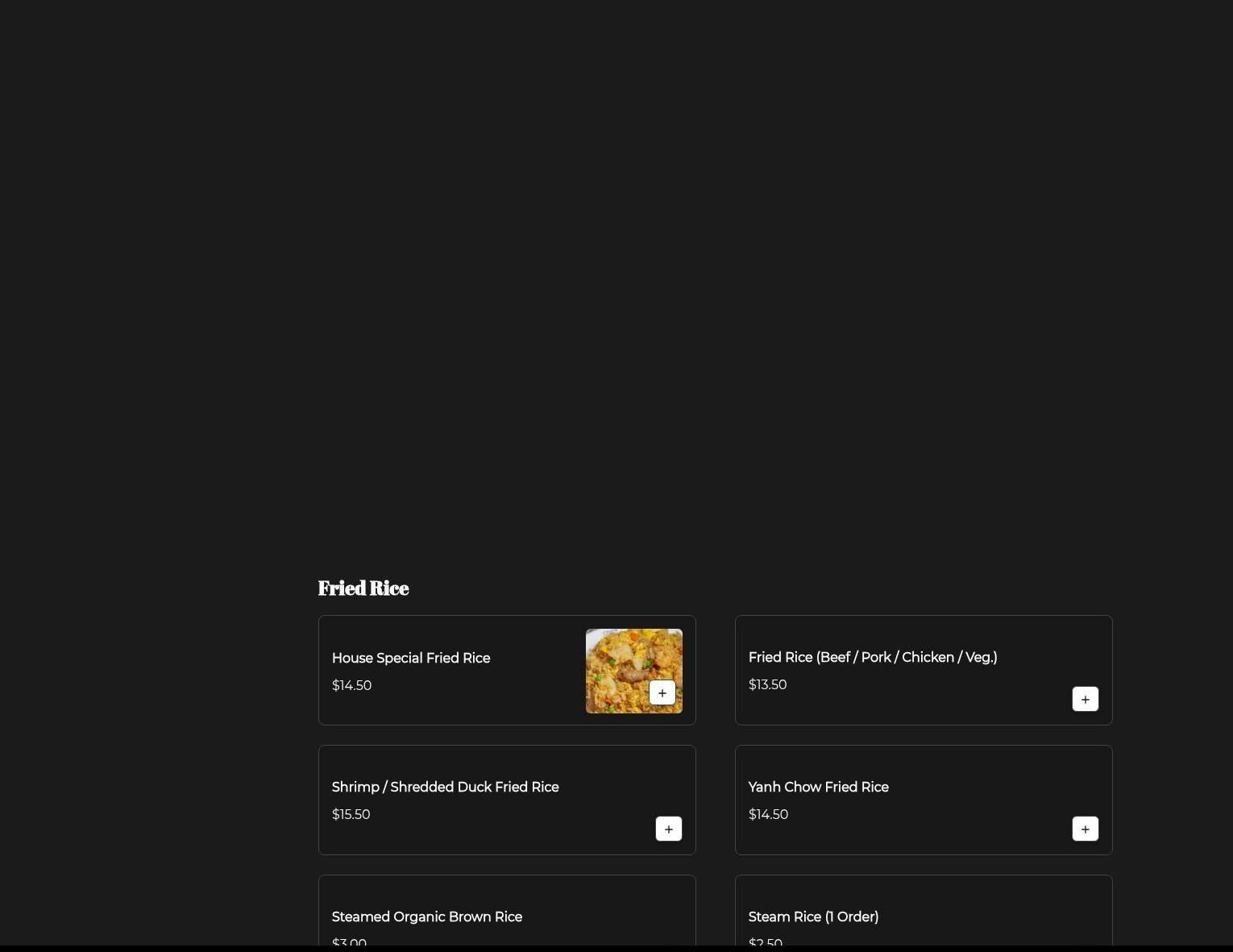Click the $14.50 price under Yanh Chow
Screen dimensions: 1233x952
pyautogui.click(x=768, y=814)
